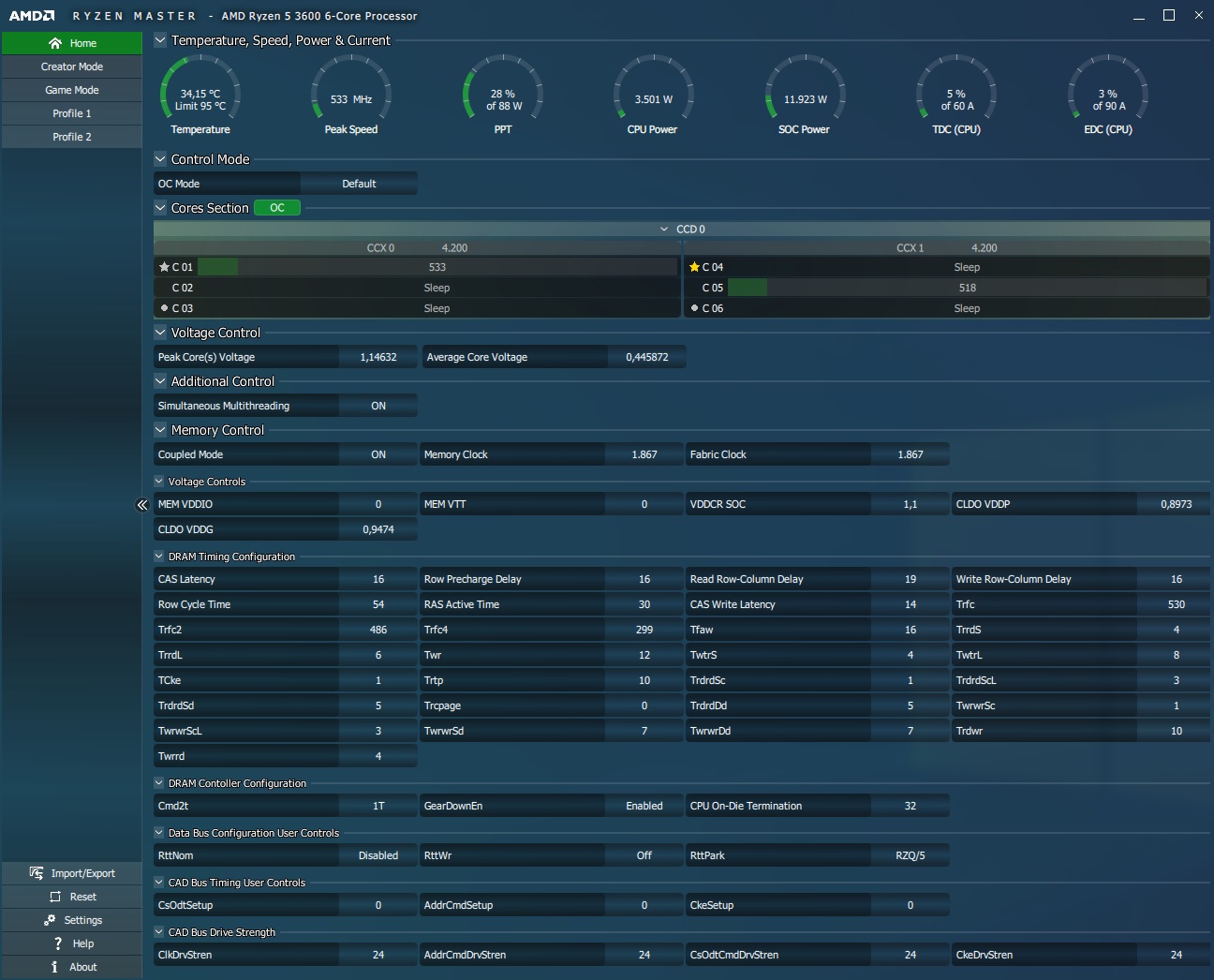The width and height of the screenshot is (1214, 980).
Task: Click the About info icon
Action: pyautogui.click(x=54, y=967)
